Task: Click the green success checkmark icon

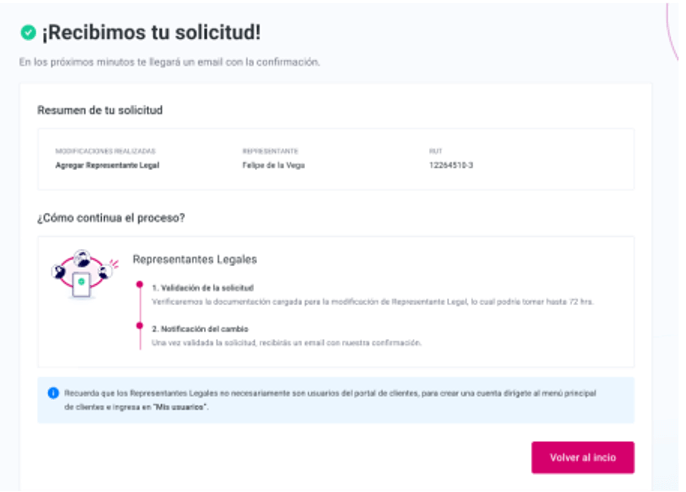Action: (28, 32)
